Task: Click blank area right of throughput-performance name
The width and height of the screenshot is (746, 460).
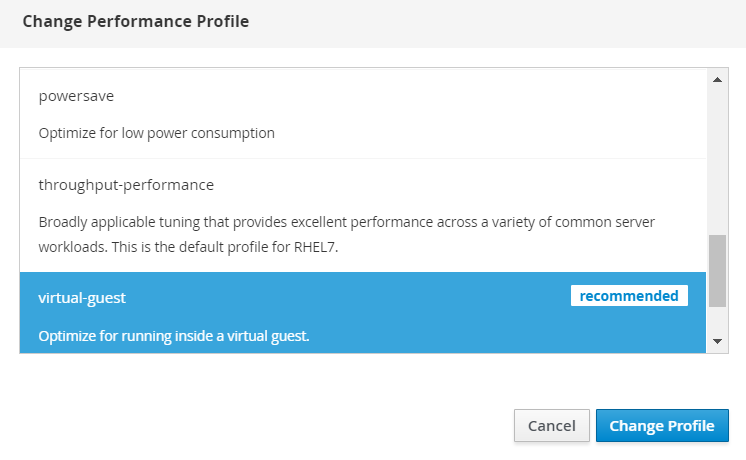Action: tap(450, 185)
